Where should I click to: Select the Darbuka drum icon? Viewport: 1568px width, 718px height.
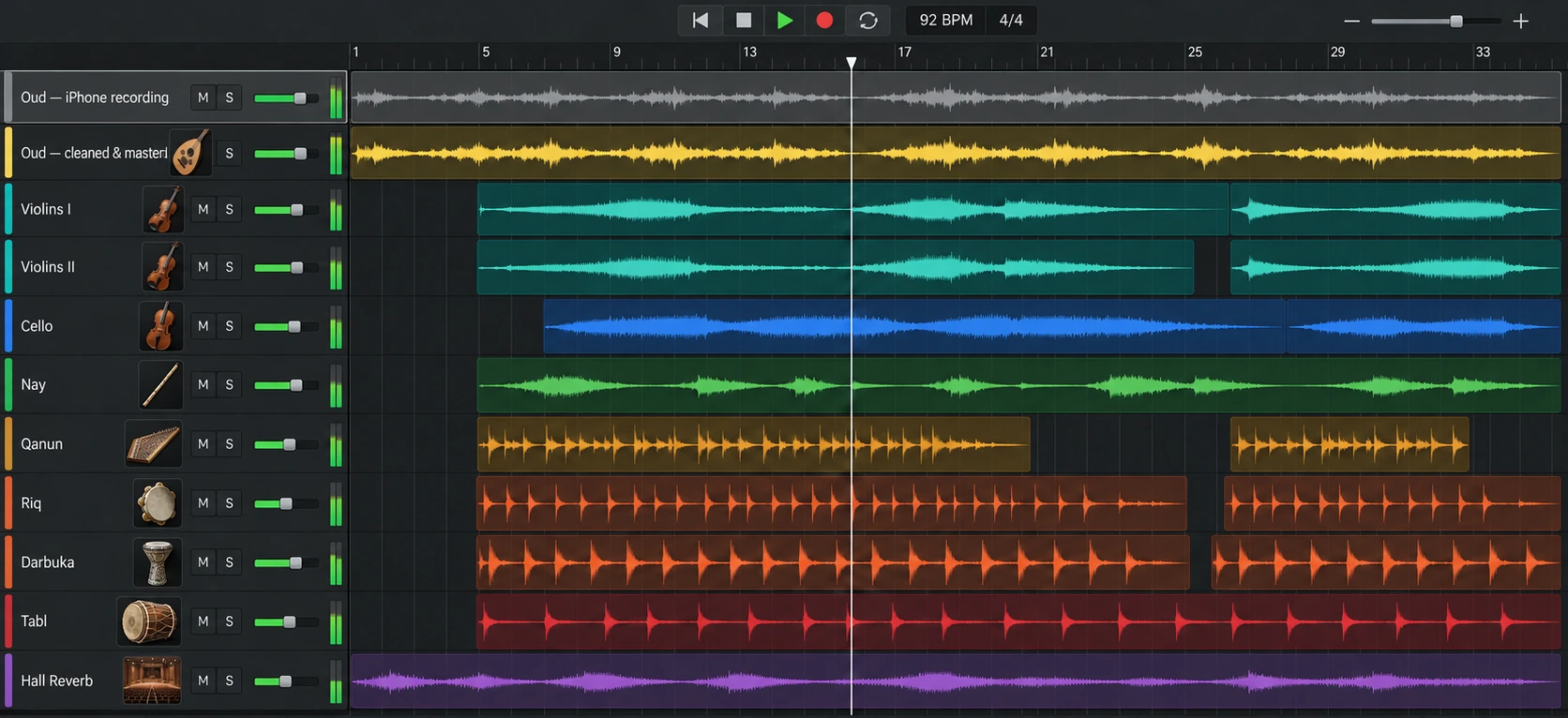click(x=158, y=562)
